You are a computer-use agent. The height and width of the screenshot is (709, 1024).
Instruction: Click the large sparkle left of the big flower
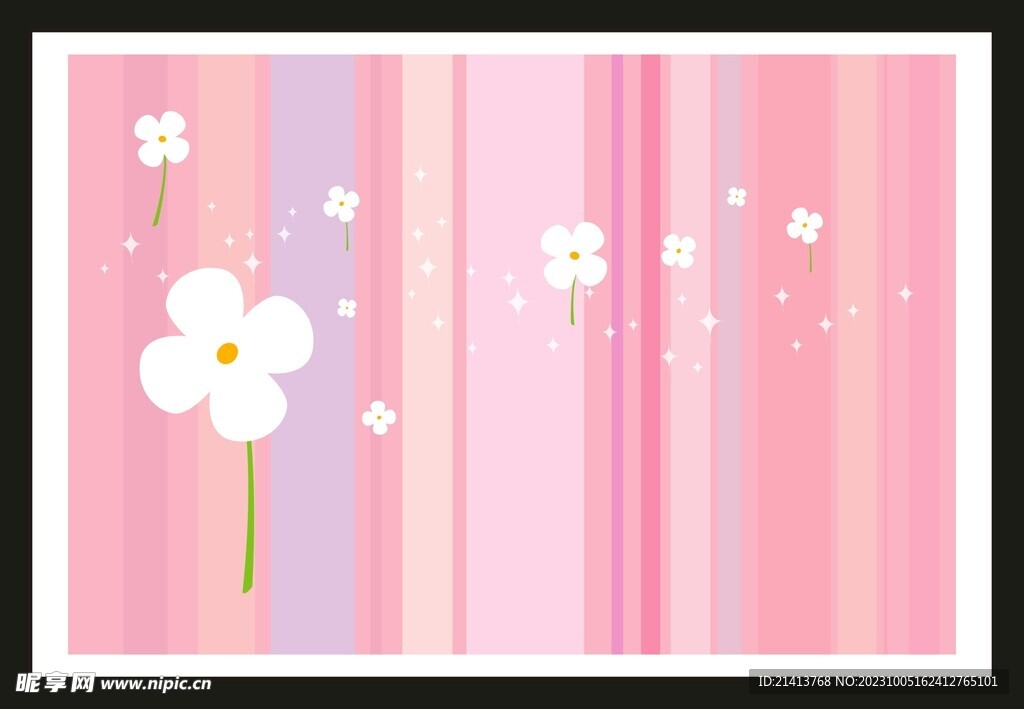131,244
